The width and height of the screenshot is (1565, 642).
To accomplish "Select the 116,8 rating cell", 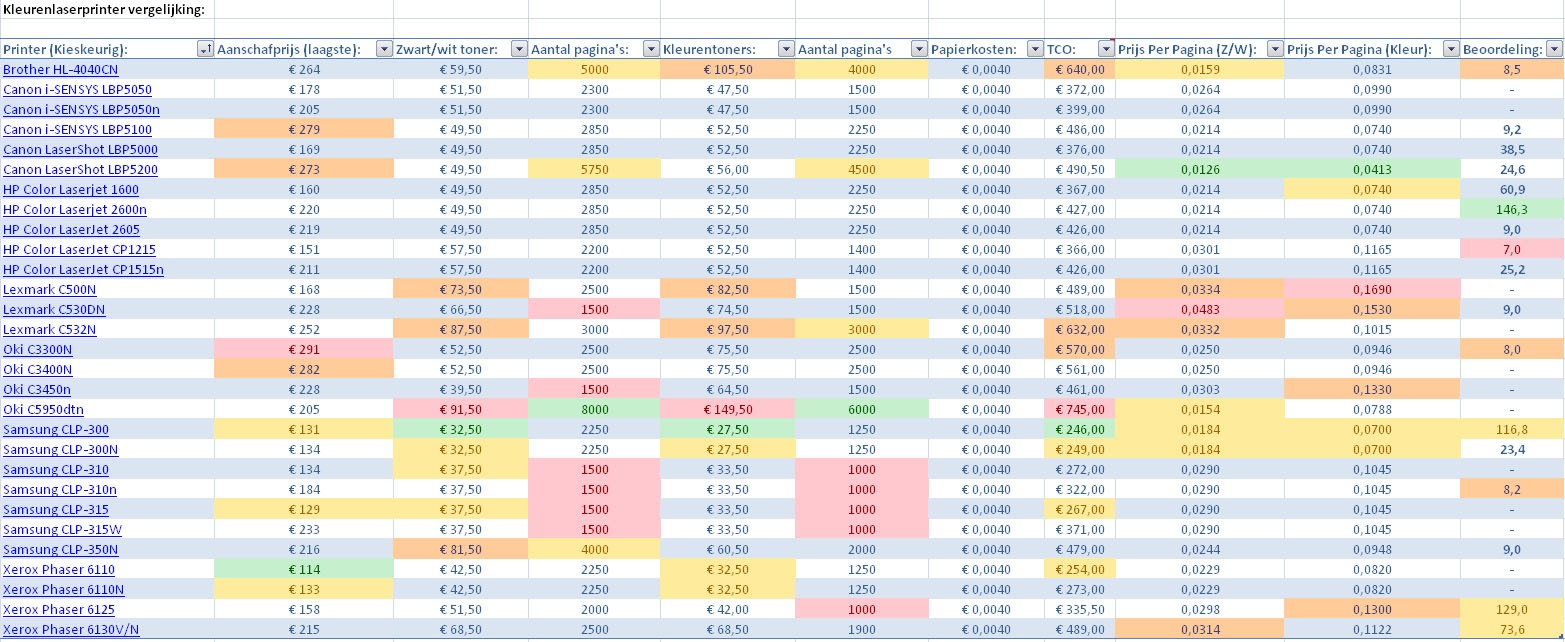I will click(1511, 430).
